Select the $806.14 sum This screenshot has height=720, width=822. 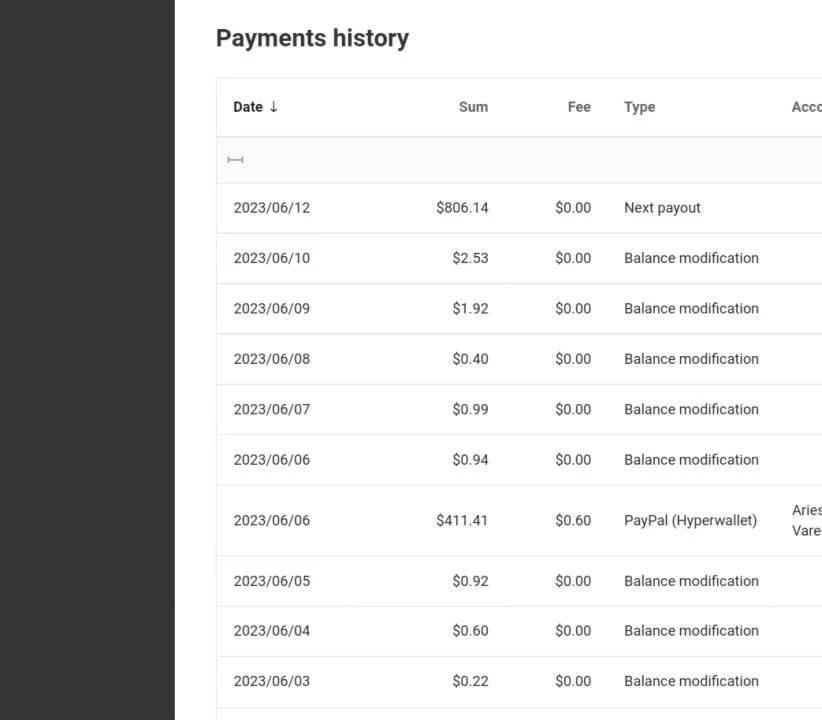[x=462, y=208]
